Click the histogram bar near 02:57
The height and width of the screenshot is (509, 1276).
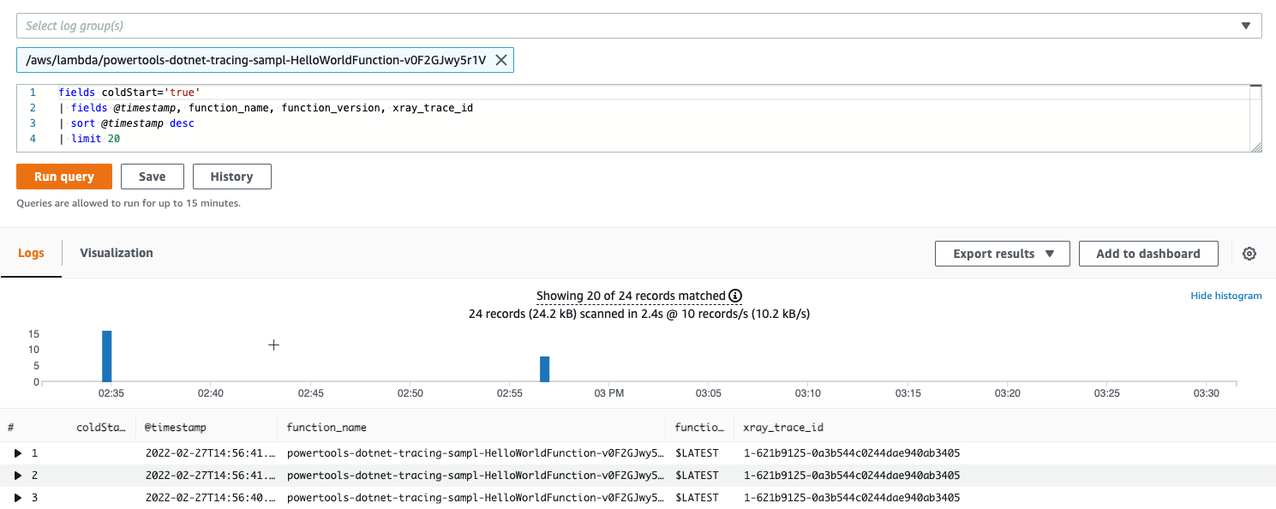[545, 369]
